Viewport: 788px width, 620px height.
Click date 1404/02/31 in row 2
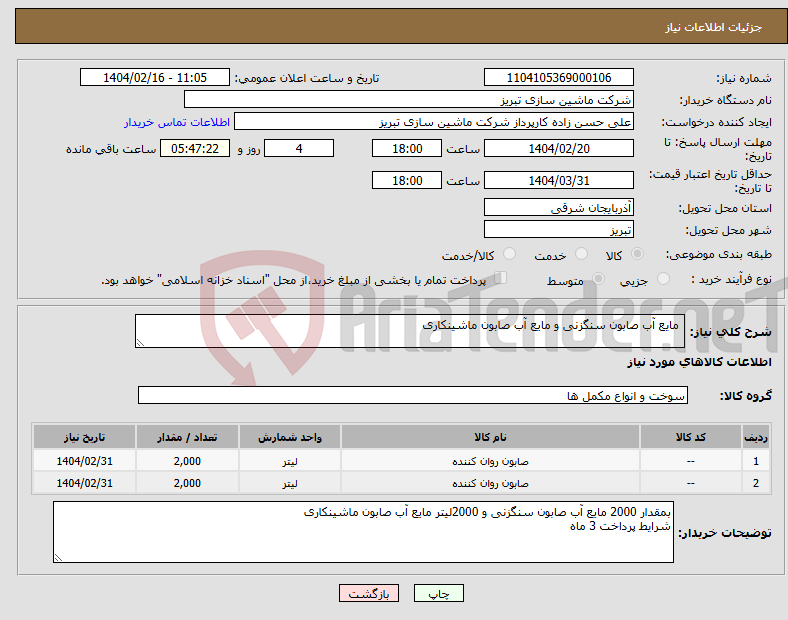(84, 483)
